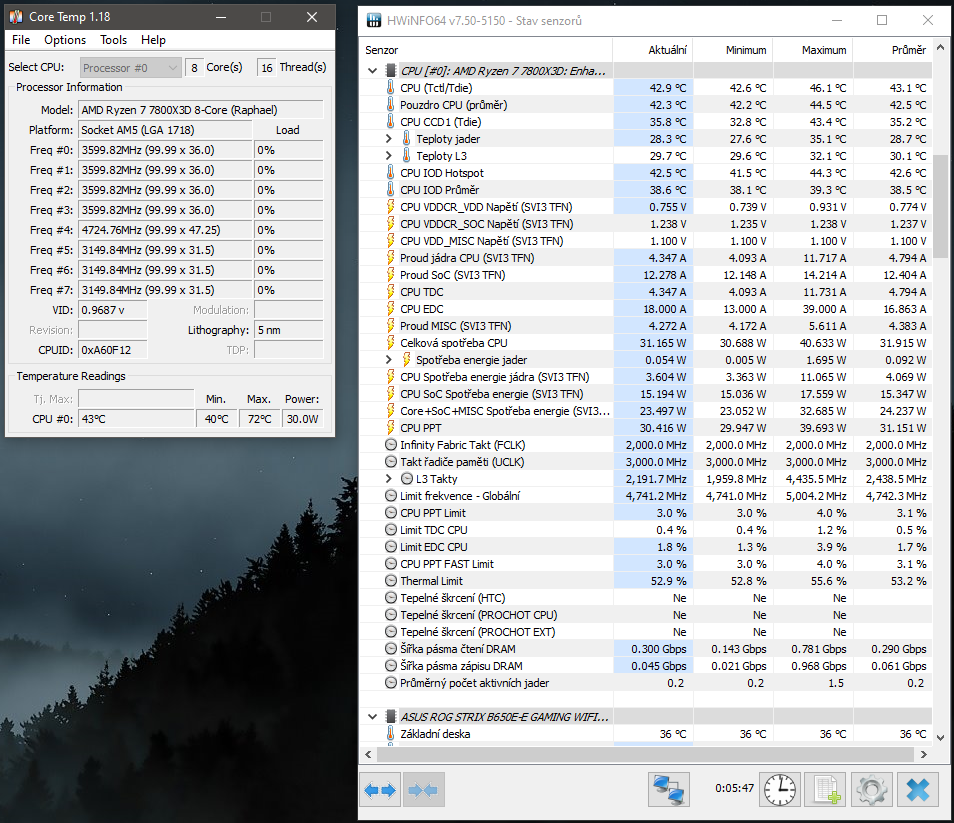Click the Minimum column header

click(x=733, y=50)
